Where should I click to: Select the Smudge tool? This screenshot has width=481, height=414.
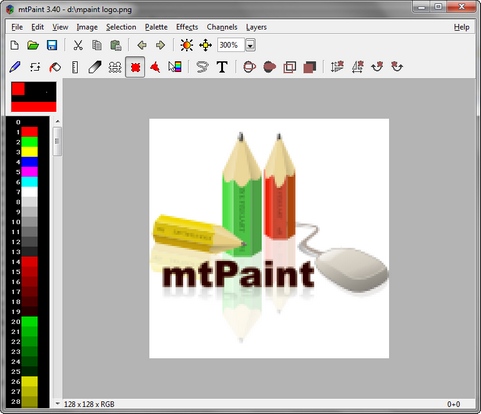click(95, 67)
